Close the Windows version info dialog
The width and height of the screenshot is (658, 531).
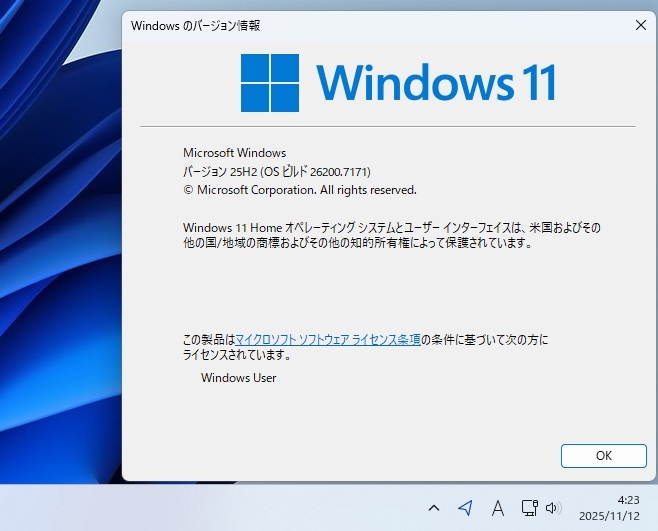click(640, 26)
